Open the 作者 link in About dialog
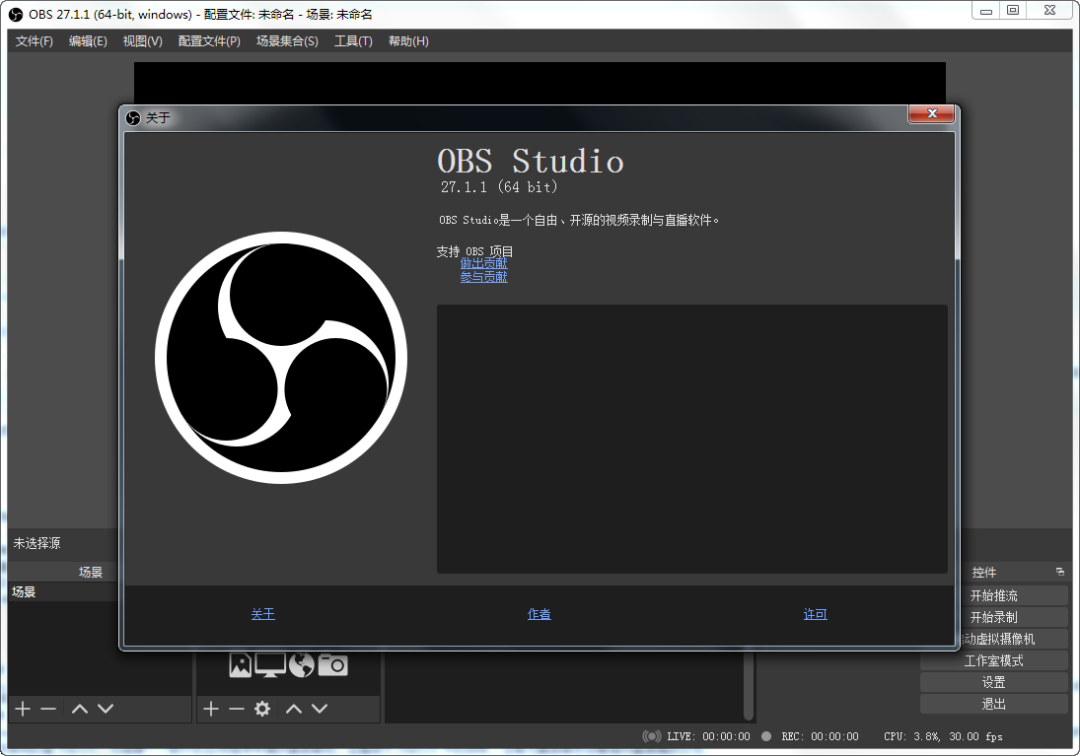 (539, 614)
